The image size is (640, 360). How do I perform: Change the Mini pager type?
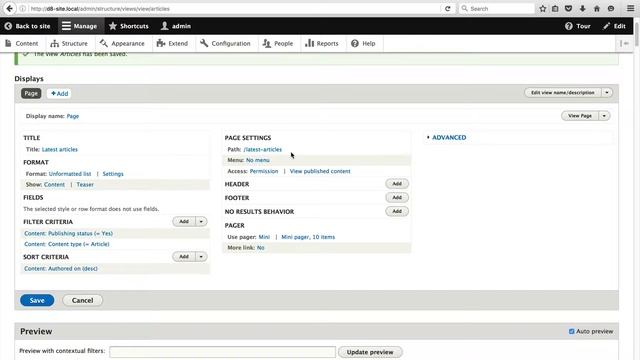(264, 237)
